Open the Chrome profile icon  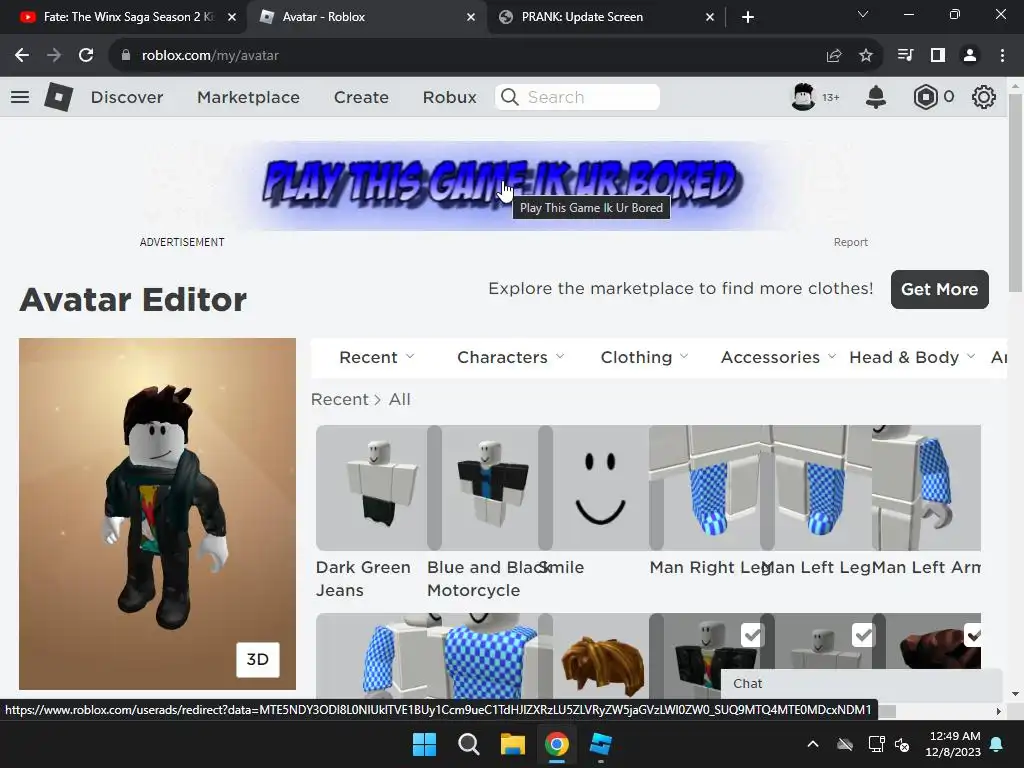point(970,56)
